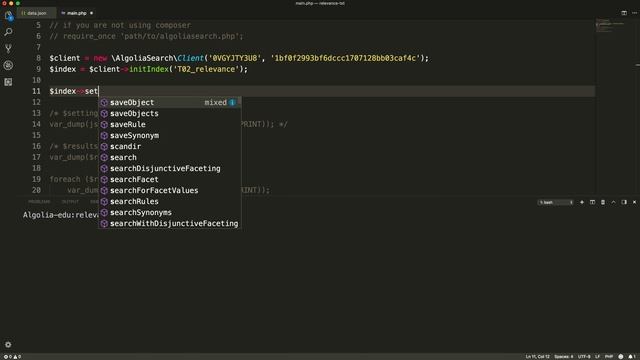
Task: Pick scandir in the suggestion list
Action: [x=169, y=147]
